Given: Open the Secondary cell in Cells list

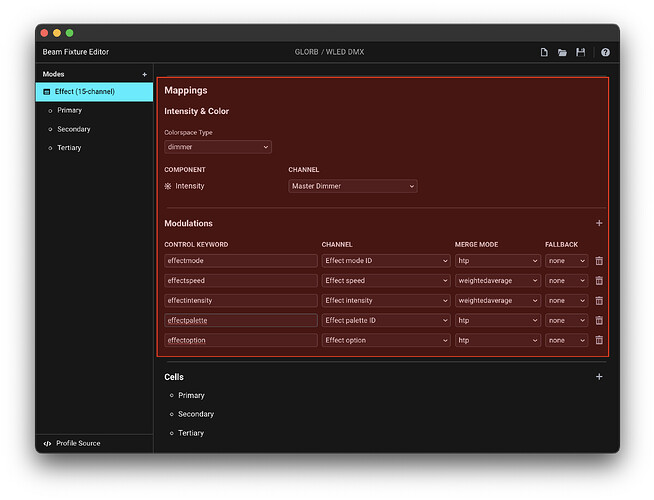Looking at the screenshot, I should click(x=196, y=414).
